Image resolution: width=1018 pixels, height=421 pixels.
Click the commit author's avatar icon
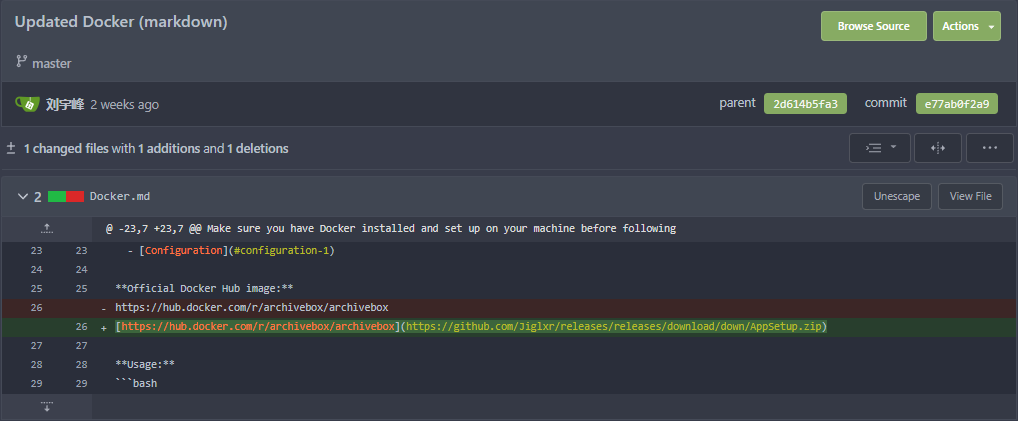28,103
